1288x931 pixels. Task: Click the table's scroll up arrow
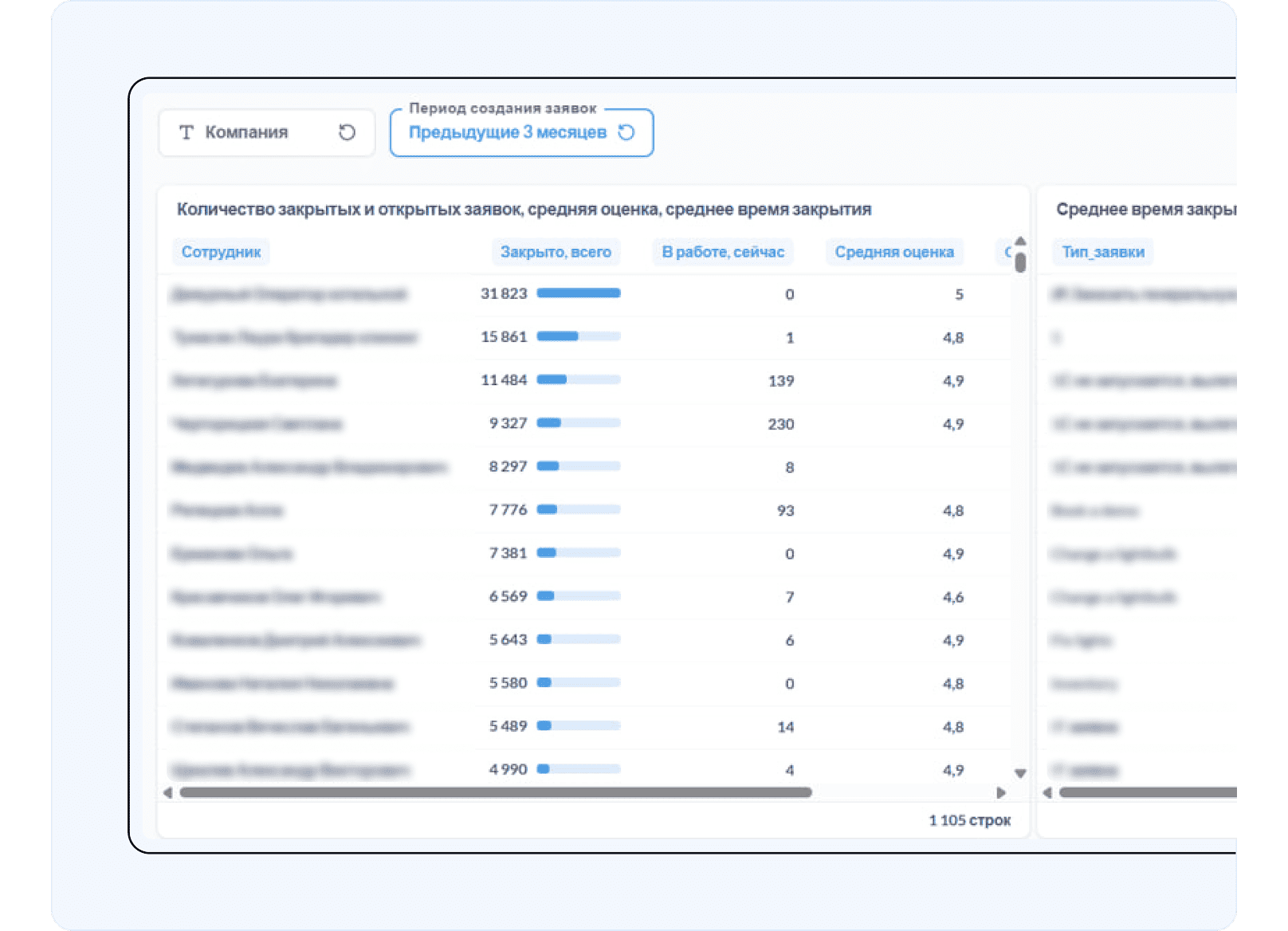coord(1020,241)
